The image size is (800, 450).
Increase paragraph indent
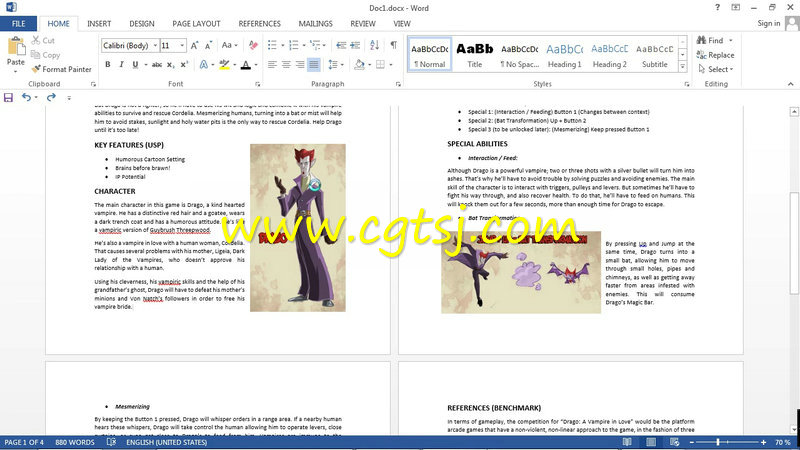click(x=355, y=45)
